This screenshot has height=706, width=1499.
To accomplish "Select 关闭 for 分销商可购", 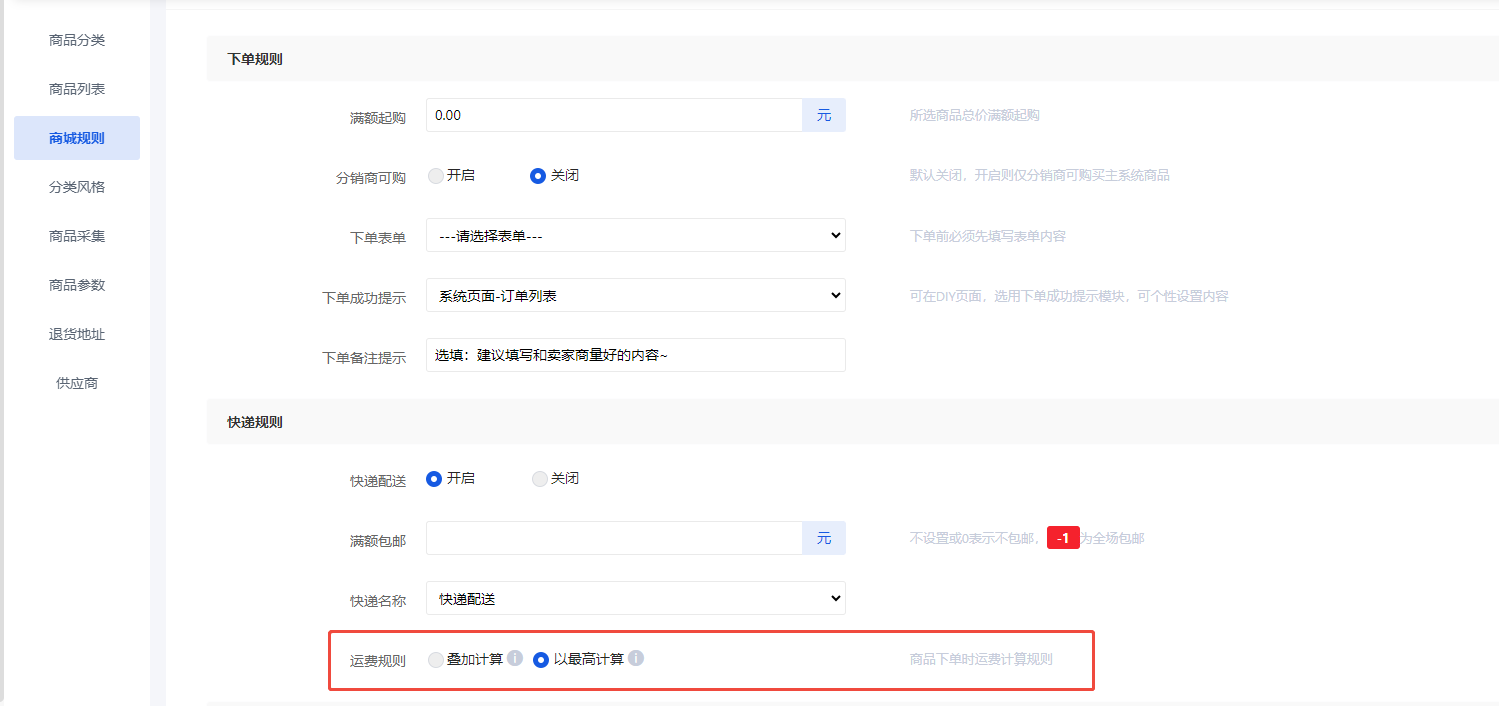I will pyautogui.click(x=538, y=175).
